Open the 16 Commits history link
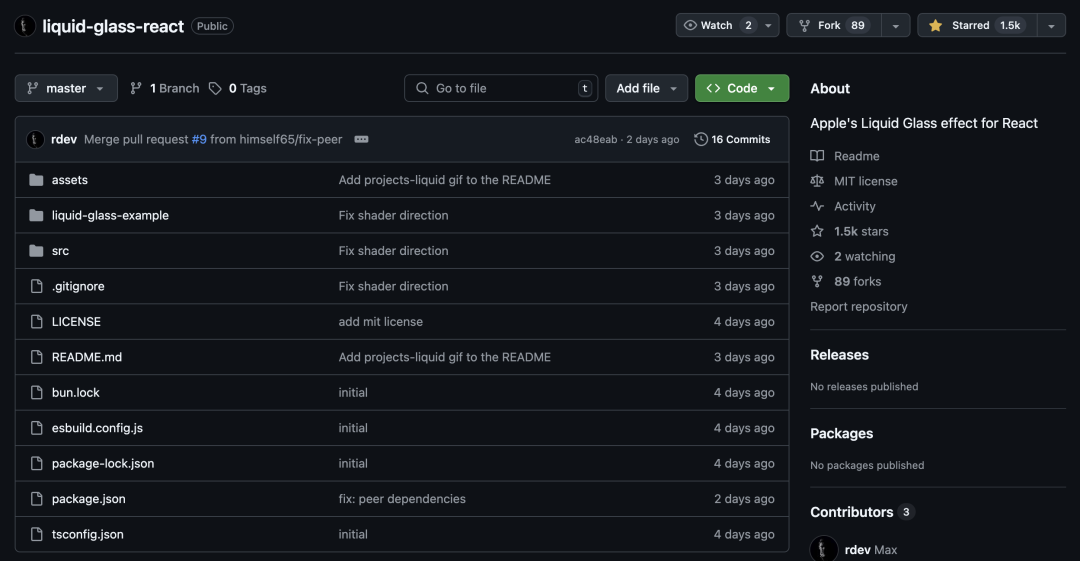This screenshot has height=561, width=1080. coord(732,139)
